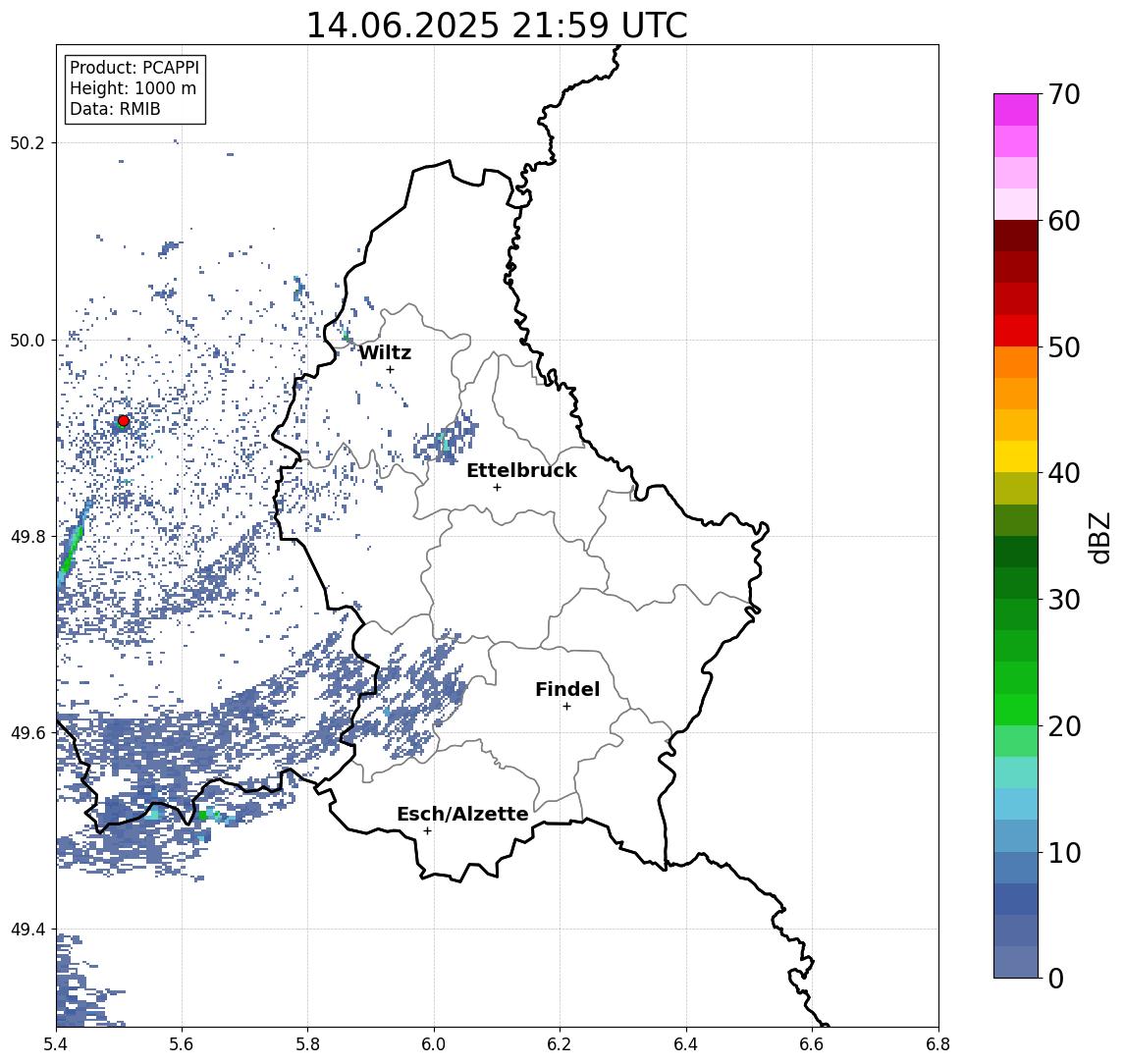Click the timestamp title 14.06.2025 21:59 UTC

click(497, 26)
